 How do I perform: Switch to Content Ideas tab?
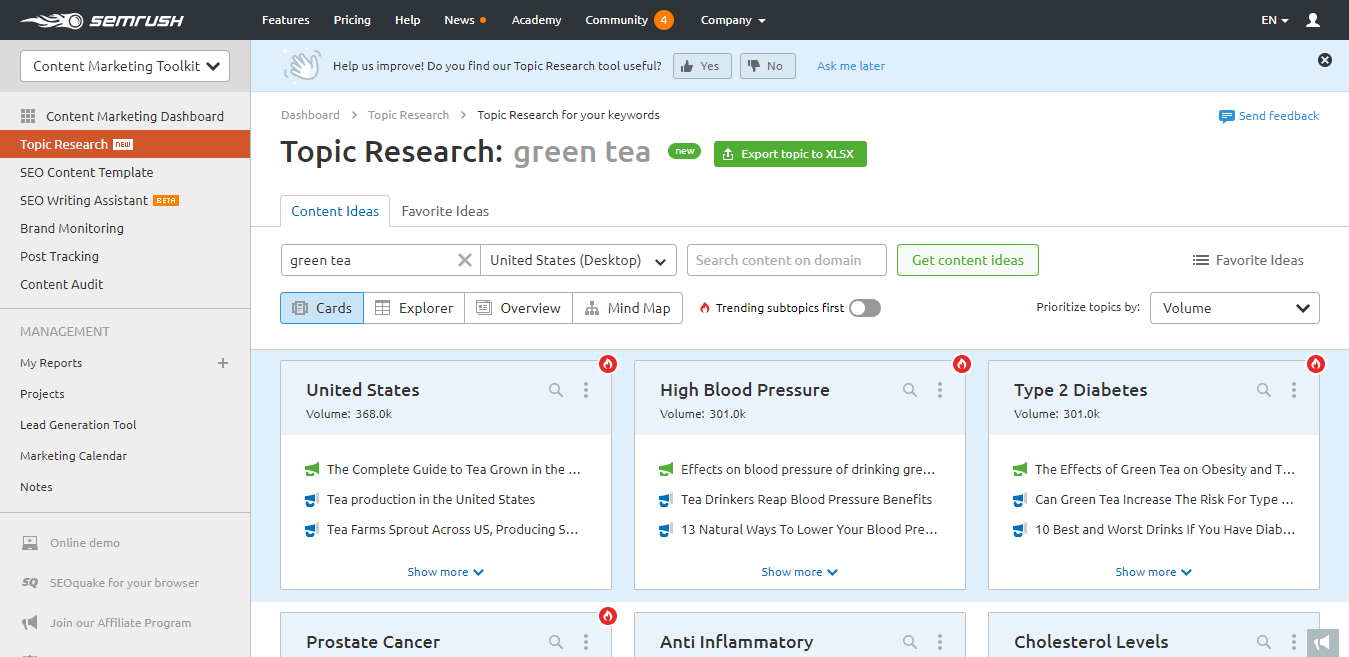[335, 211]
